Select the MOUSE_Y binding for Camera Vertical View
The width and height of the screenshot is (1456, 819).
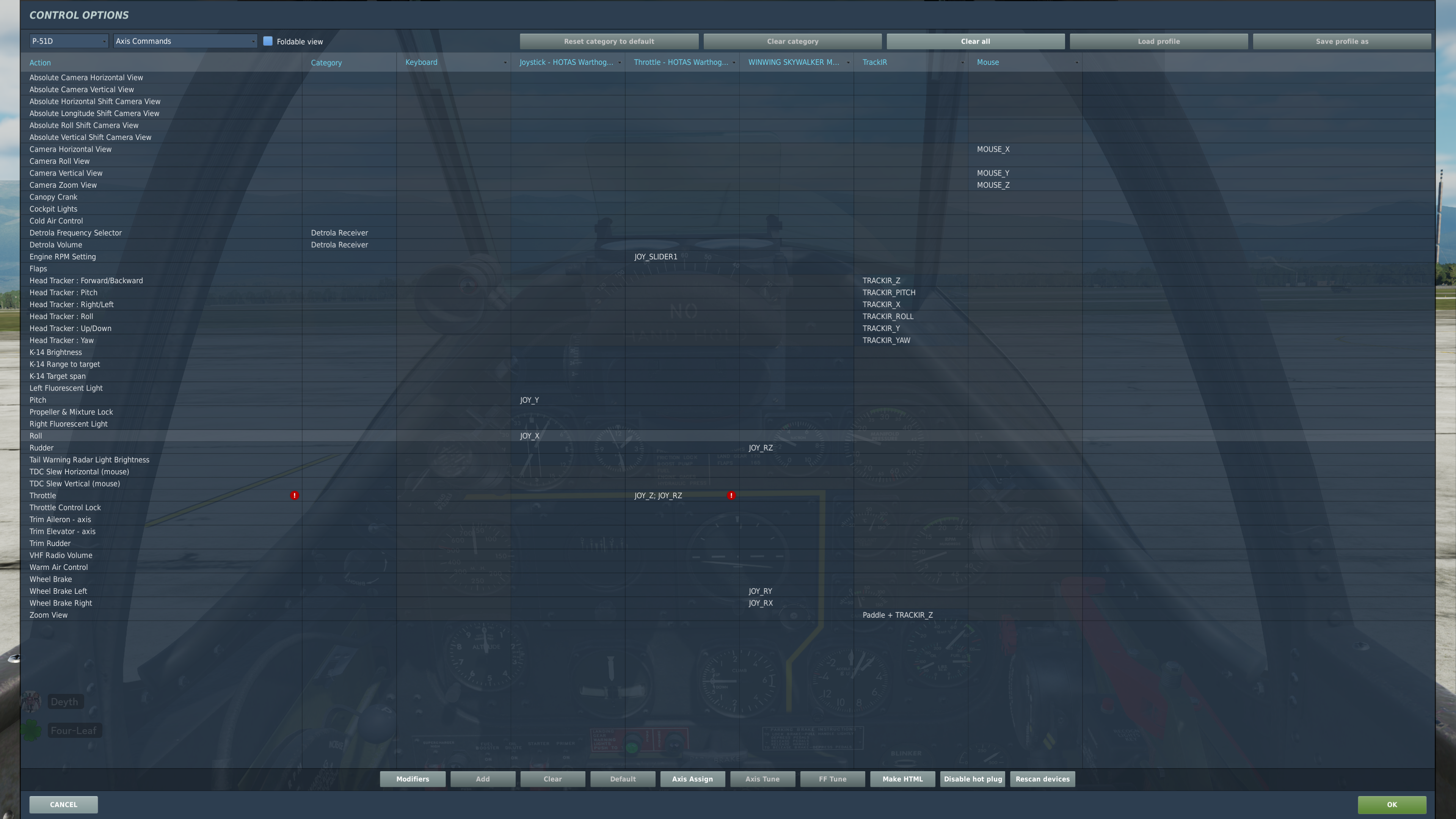[x=993, y=173]
